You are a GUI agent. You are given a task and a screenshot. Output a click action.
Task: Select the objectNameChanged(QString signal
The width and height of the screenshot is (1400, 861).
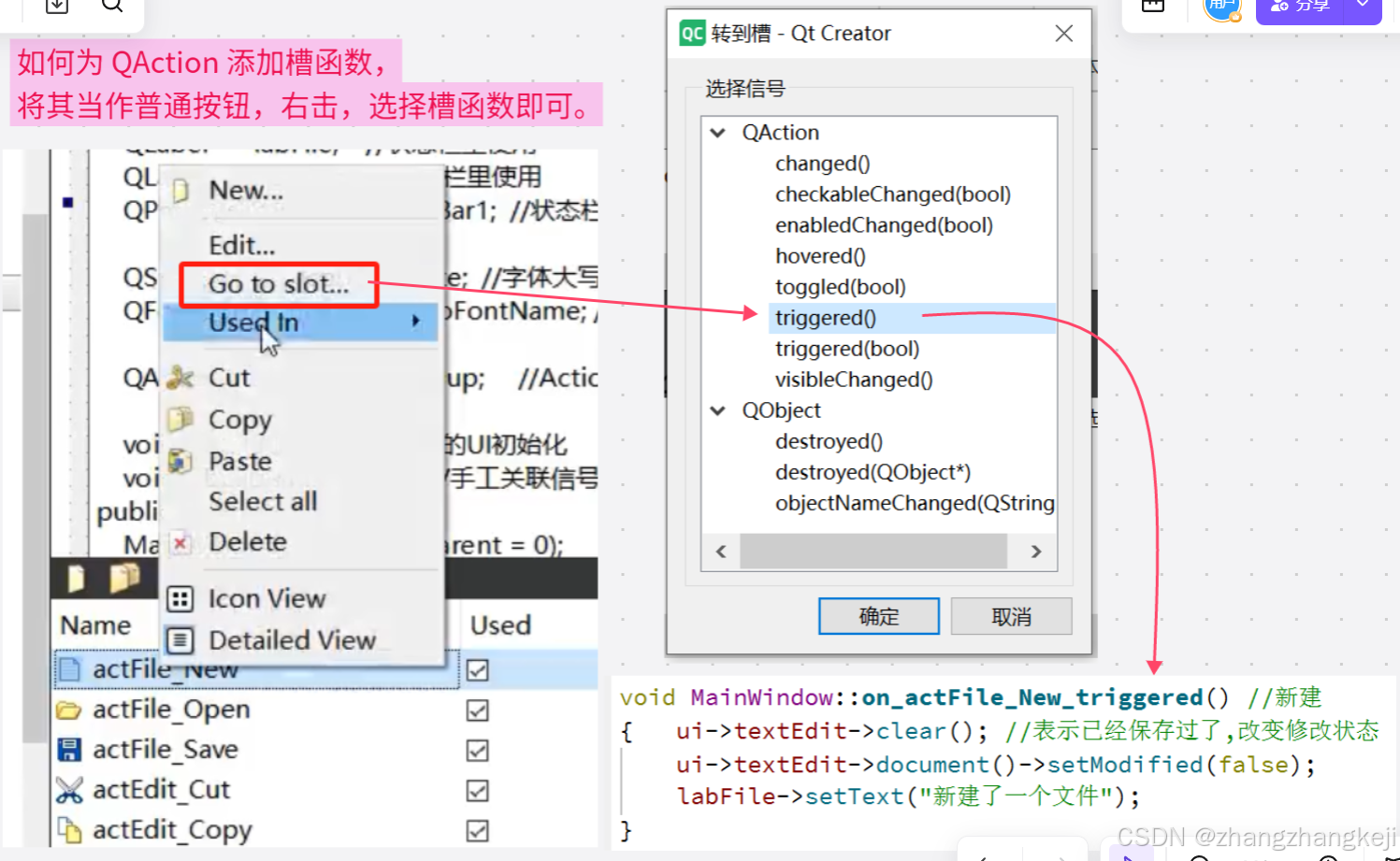915,503
